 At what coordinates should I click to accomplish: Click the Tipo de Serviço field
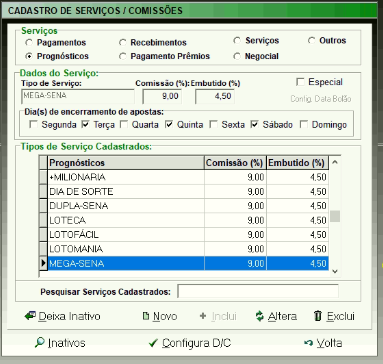(78, 96)
